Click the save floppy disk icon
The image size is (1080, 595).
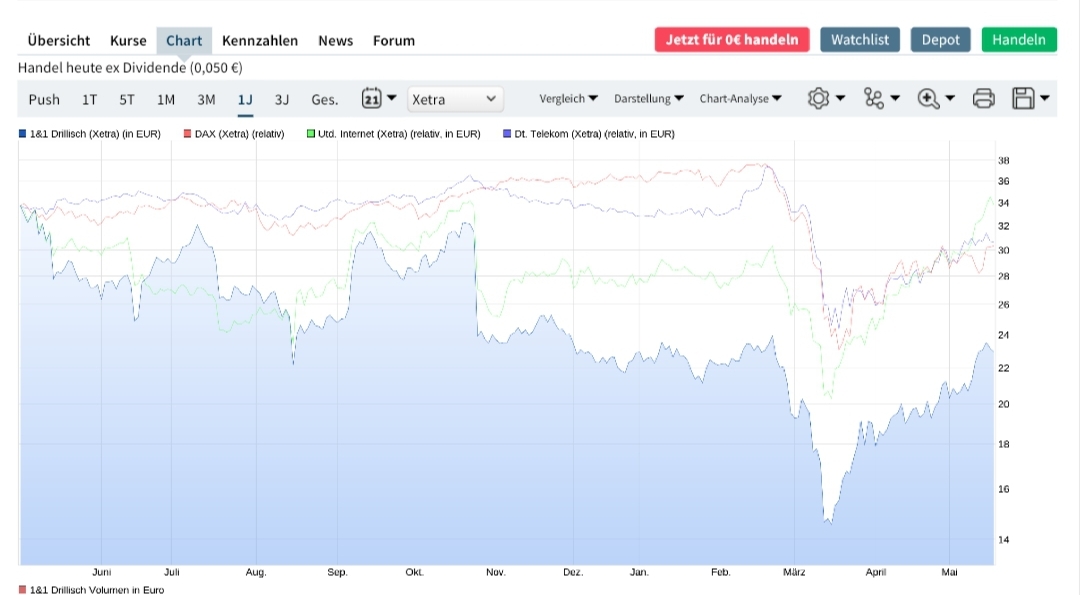pyautogui.click(x=1023, y=98)
